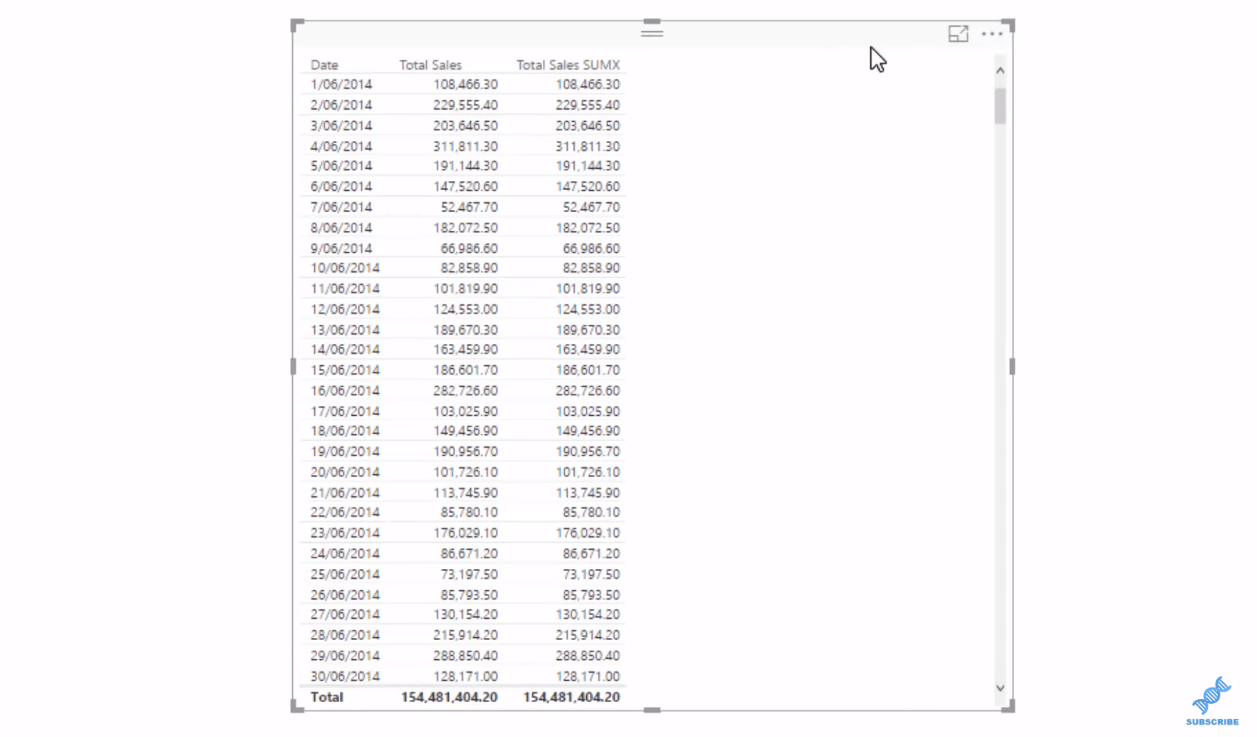Viewport: 1257px width, 737px height.
Task: Sort by the Total Sales SUMX column header
Action: 568,65
